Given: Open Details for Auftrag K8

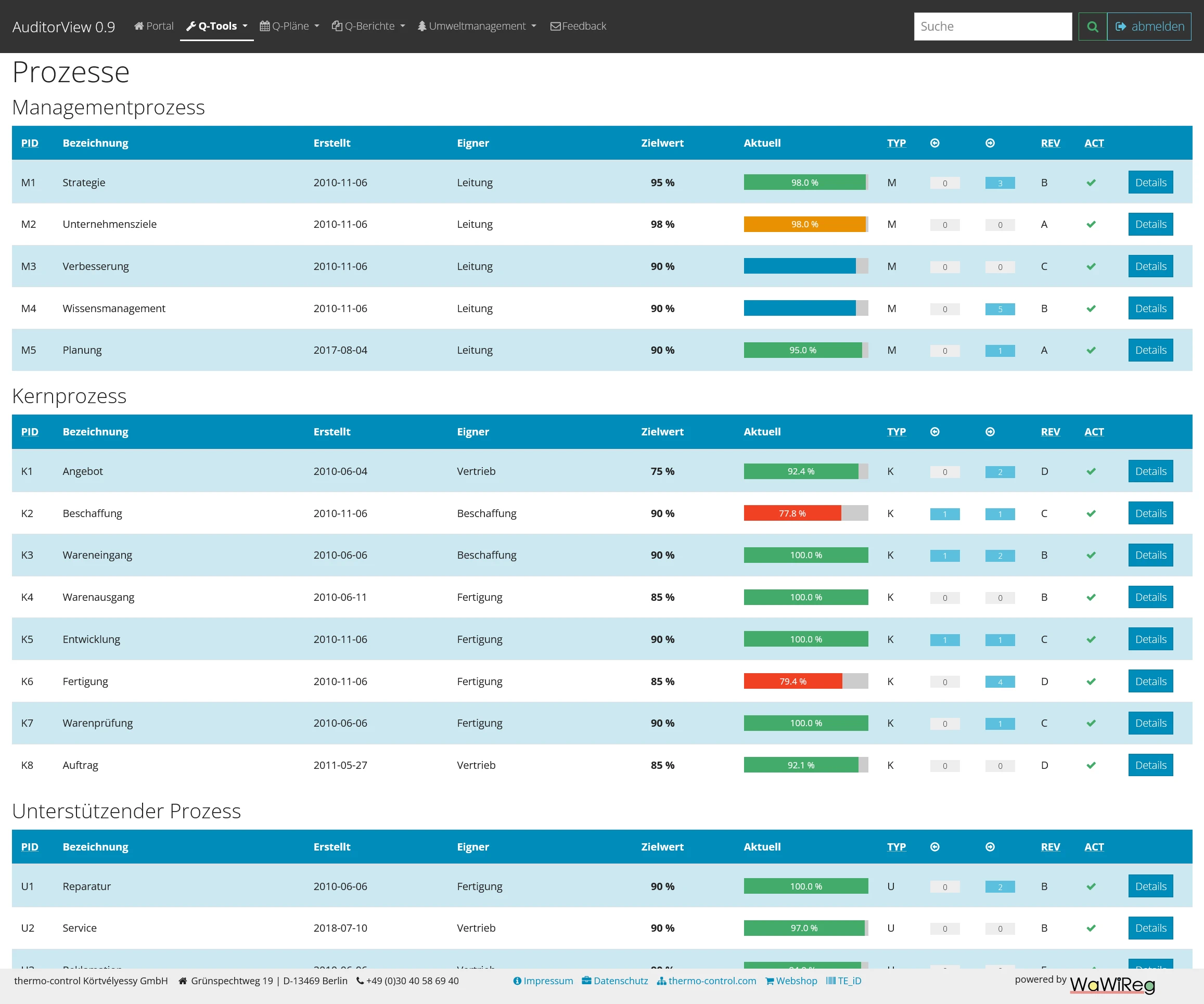Looking at the screenshot, I should (x=1150, y=765).
